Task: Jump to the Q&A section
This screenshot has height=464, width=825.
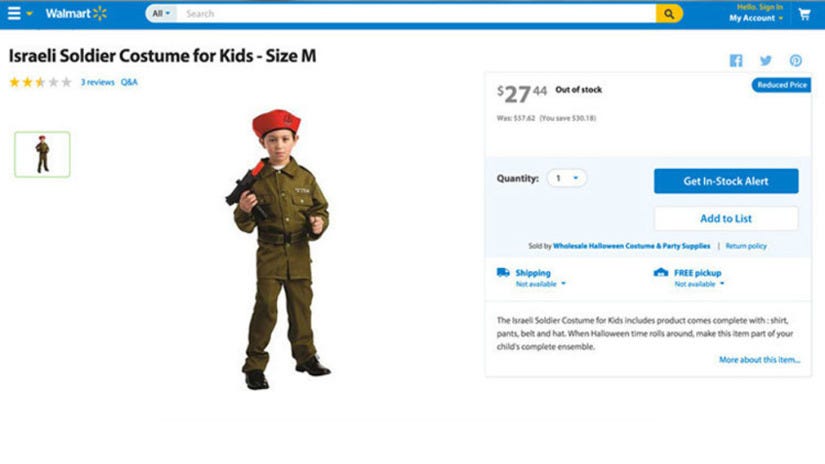Action: 129,82
